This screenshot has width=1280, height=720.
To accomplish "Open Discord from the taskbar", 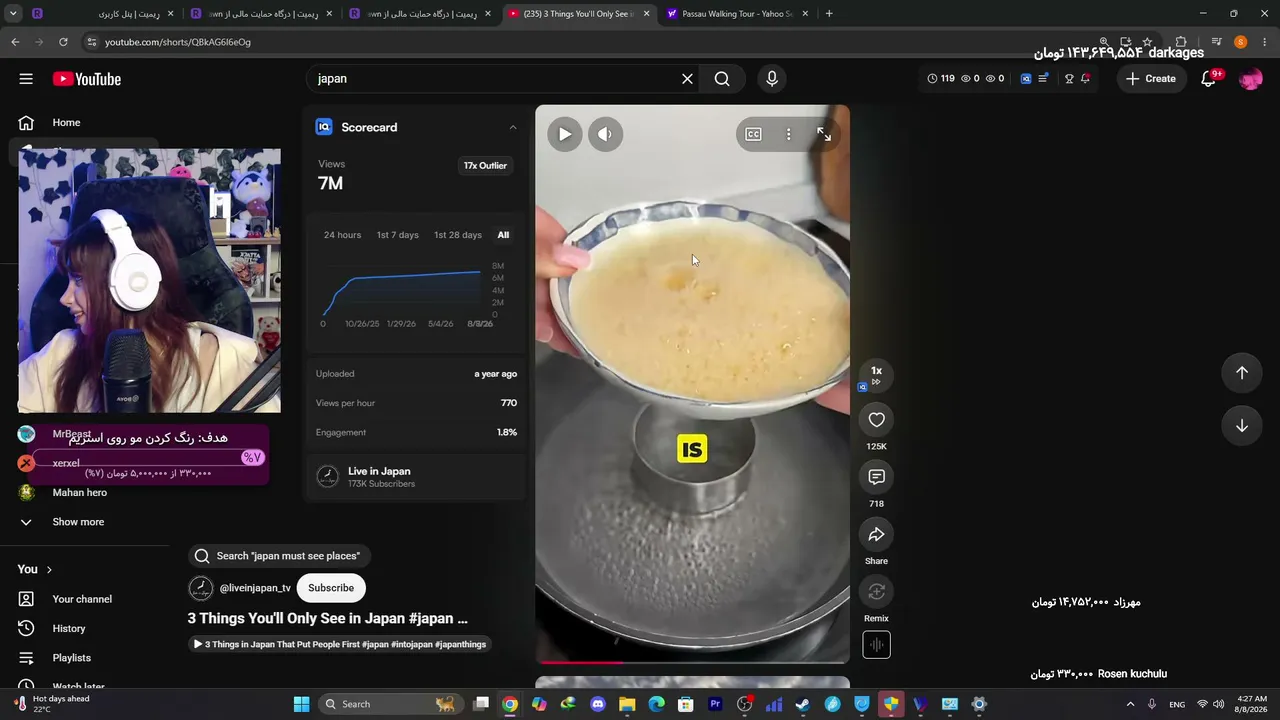I will pyautogui.click(x=598, y=704).
